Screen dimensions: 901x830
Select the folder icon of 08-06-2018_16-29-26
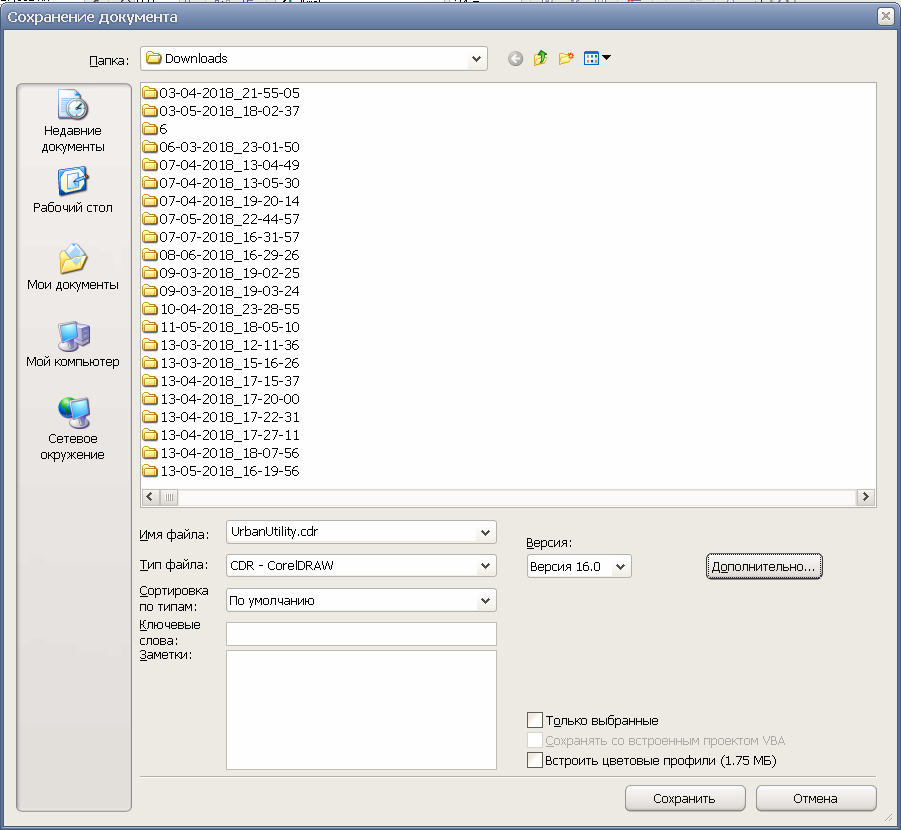150,255
